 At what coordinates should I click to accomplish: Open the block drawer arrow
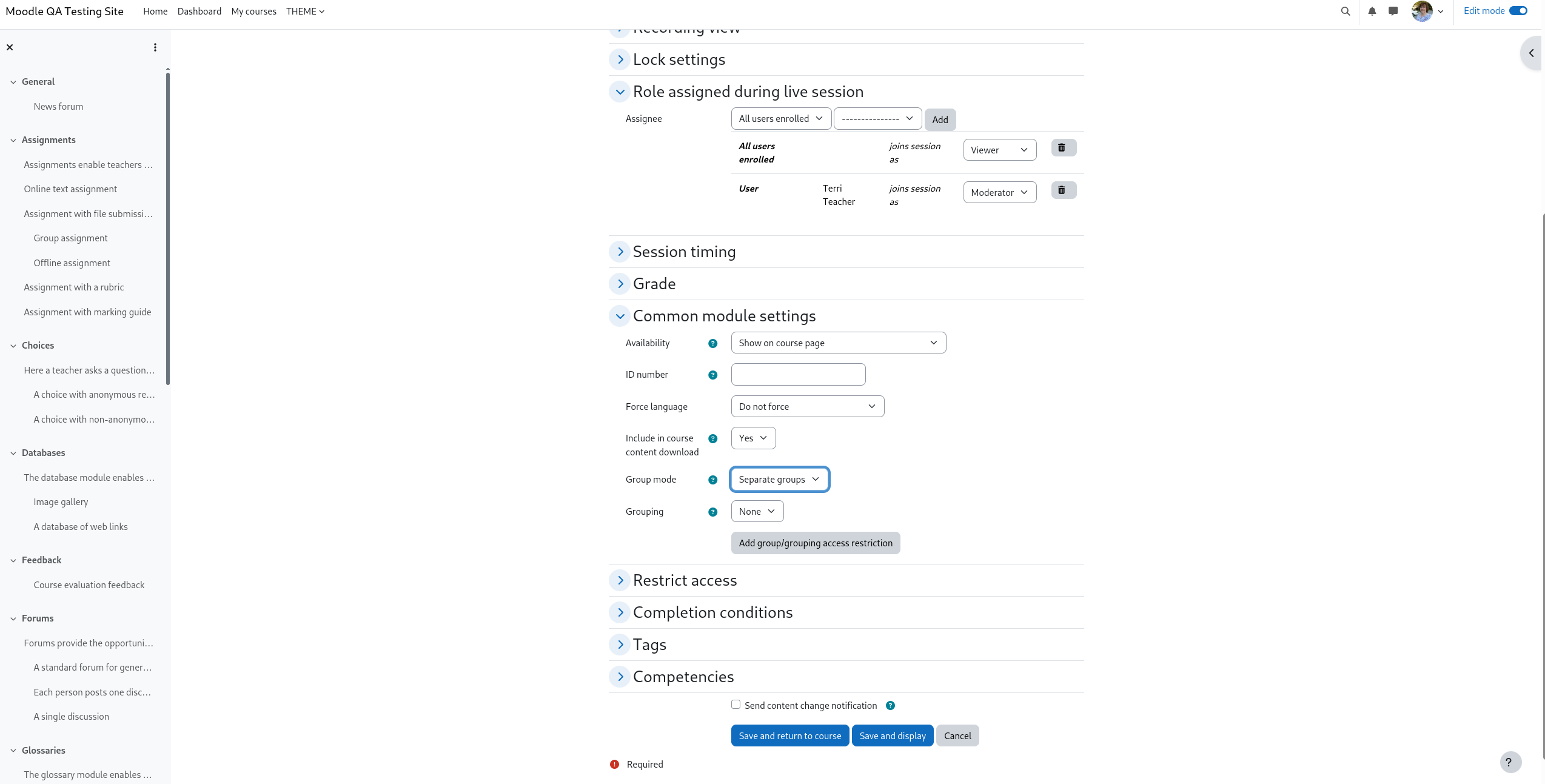(x=1532, y=53)
